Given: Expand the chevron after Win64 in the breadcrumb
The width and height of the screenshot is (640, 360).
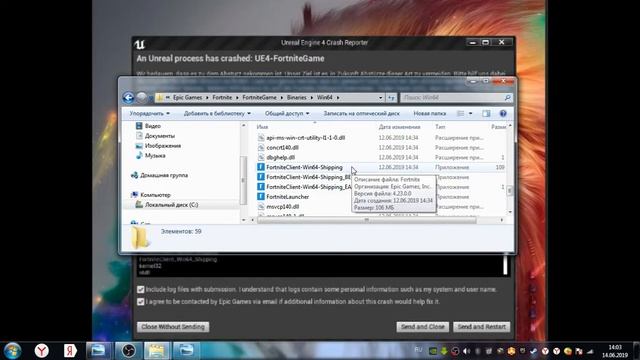Looking at the screenshot, I should pos(338,98).
